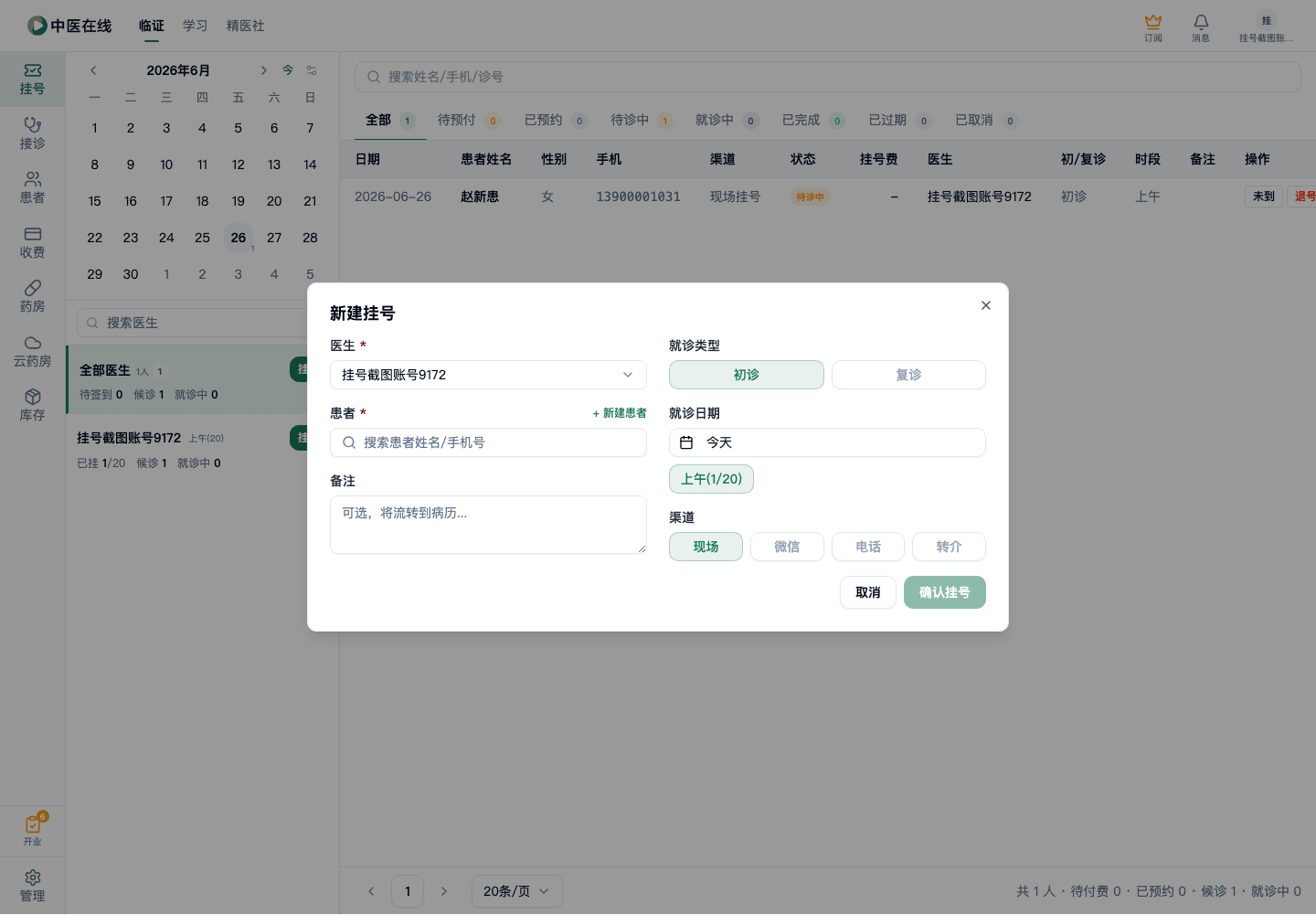Image resolution: width=1316 pixels, height=915 pixels.
Task: Switch to the 待预付 tab
Action: click(468, 121)
